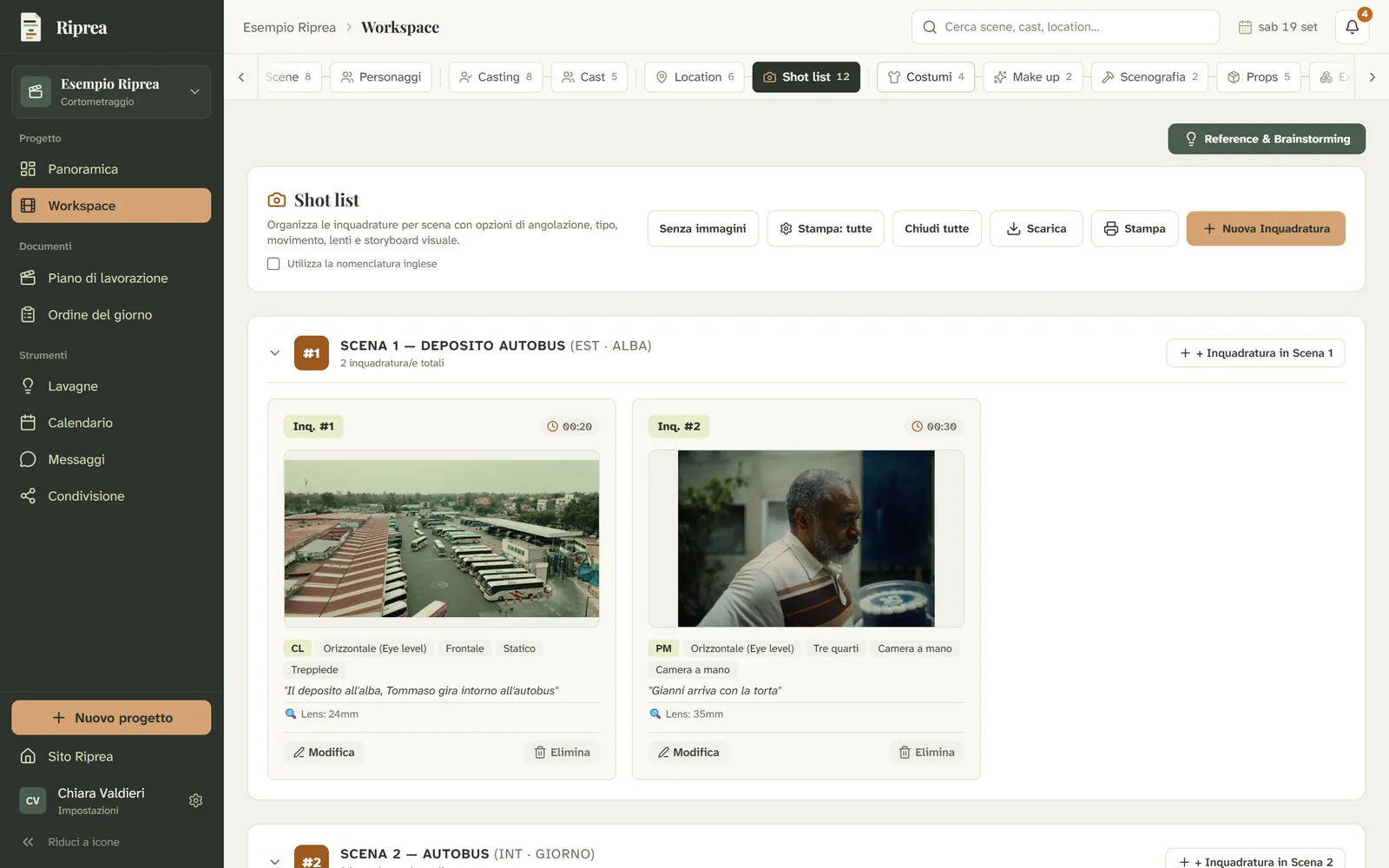Click the camera icon next to Shot list heading
This screenshot has width=1389, height=868.
point(277,201)
